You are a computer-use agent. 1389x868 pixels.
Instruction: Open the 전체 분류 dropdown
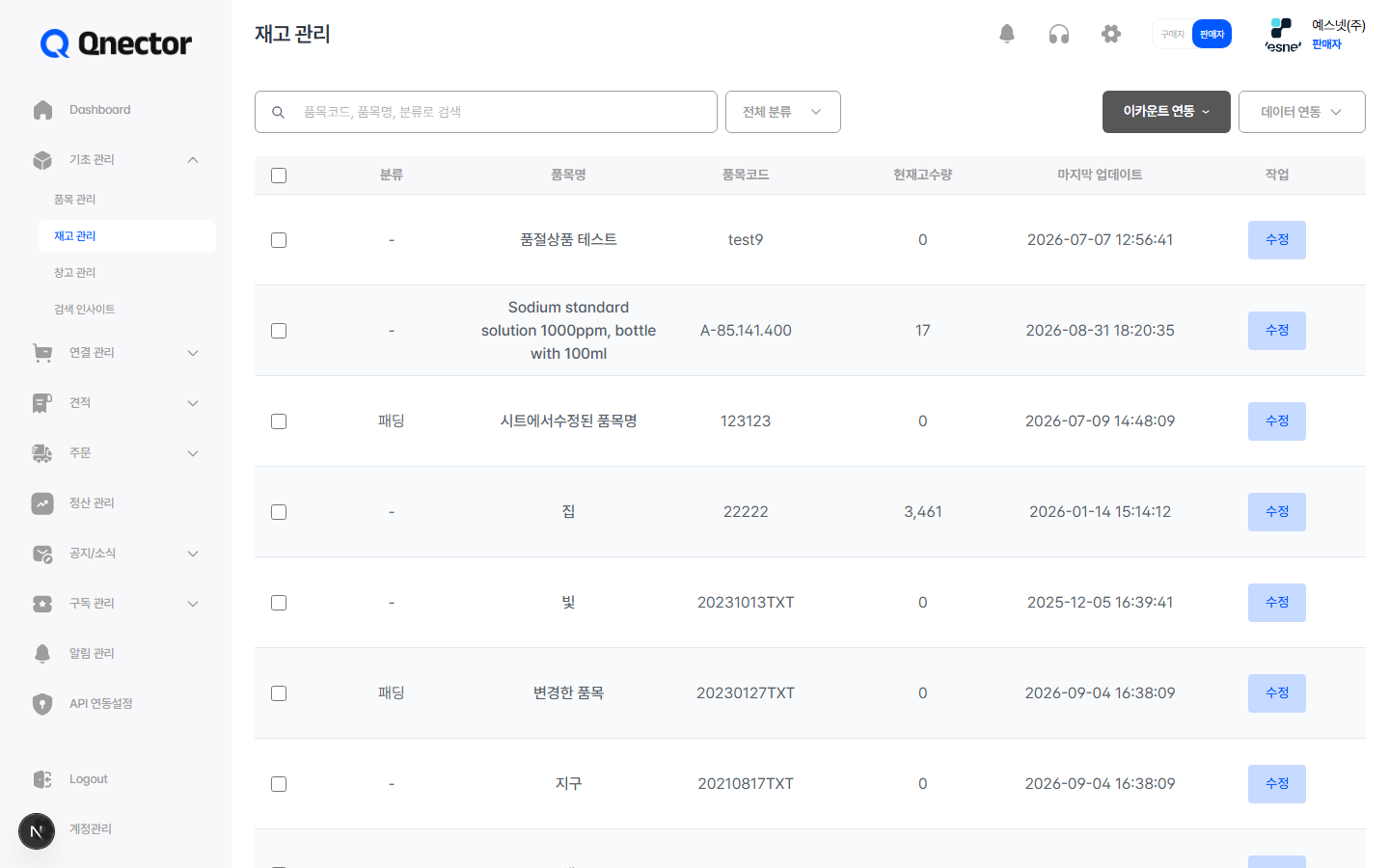pos(783,112)
